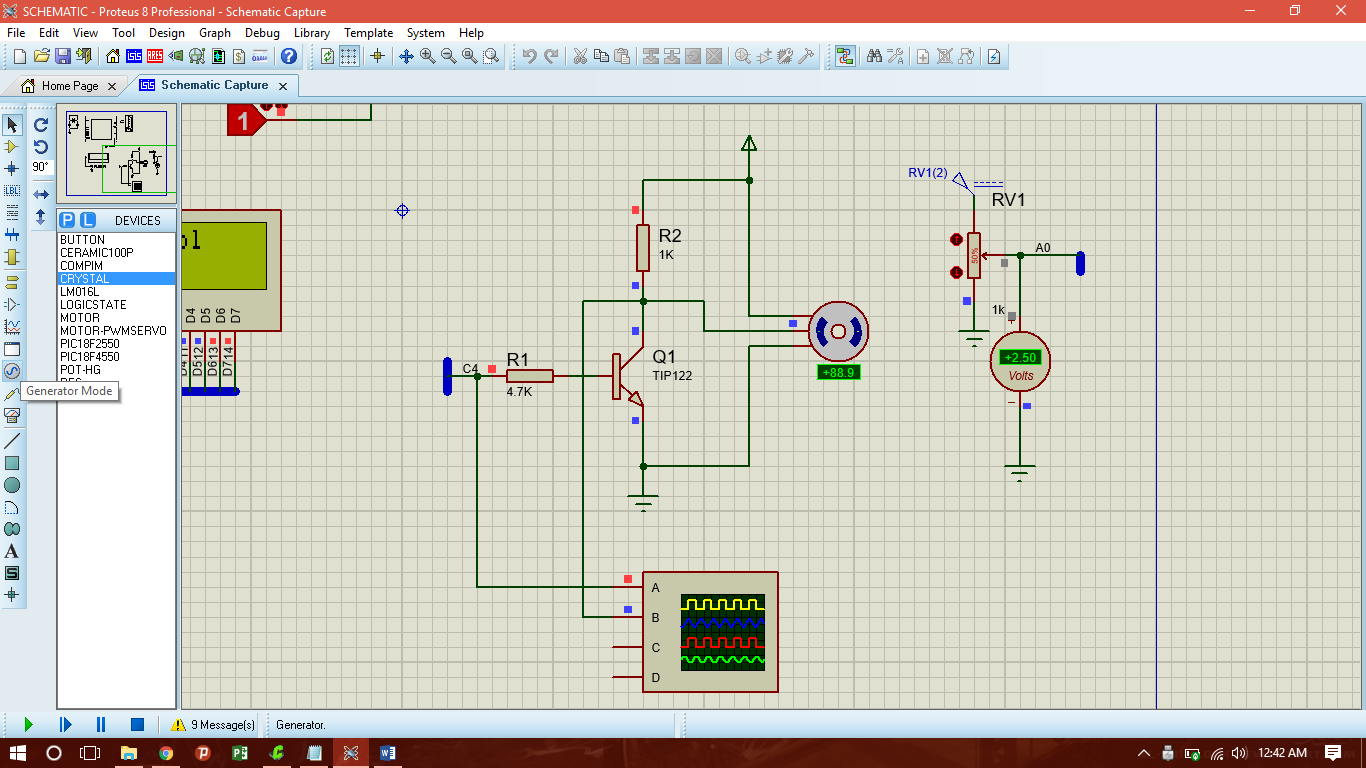Select 2D Graphics Symbol (S) tool
This screenshot has width=1366, height=768.
pos(12,573)
